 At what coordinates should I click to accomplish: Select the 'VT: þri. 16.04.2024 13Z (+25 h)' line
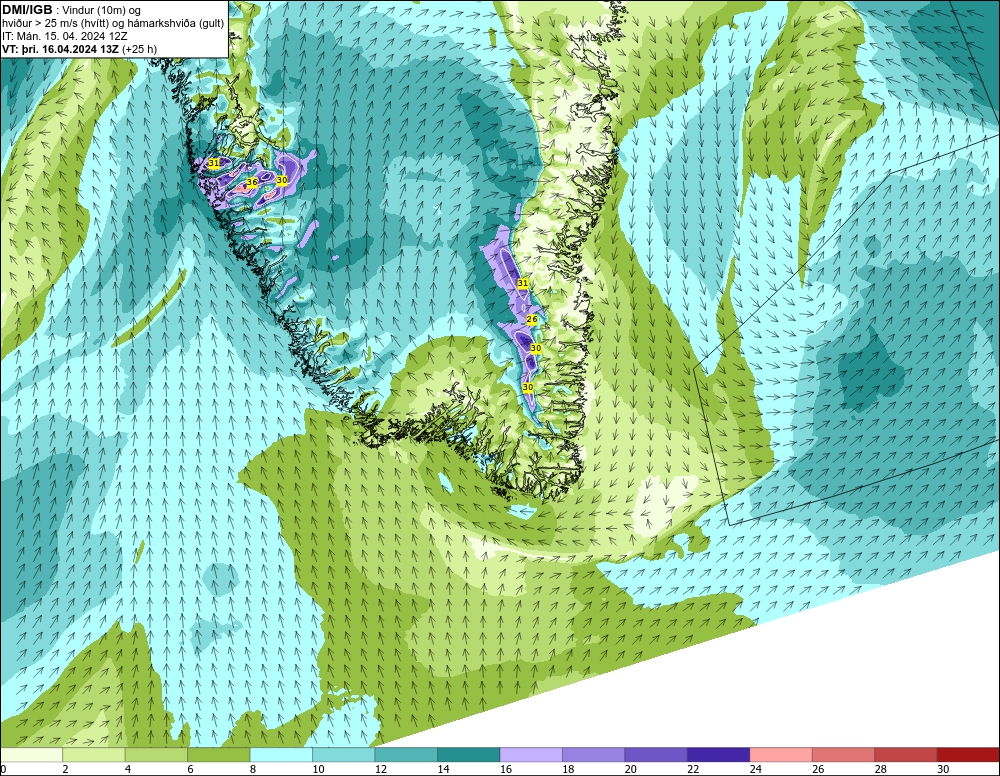[x=79, y=49]
